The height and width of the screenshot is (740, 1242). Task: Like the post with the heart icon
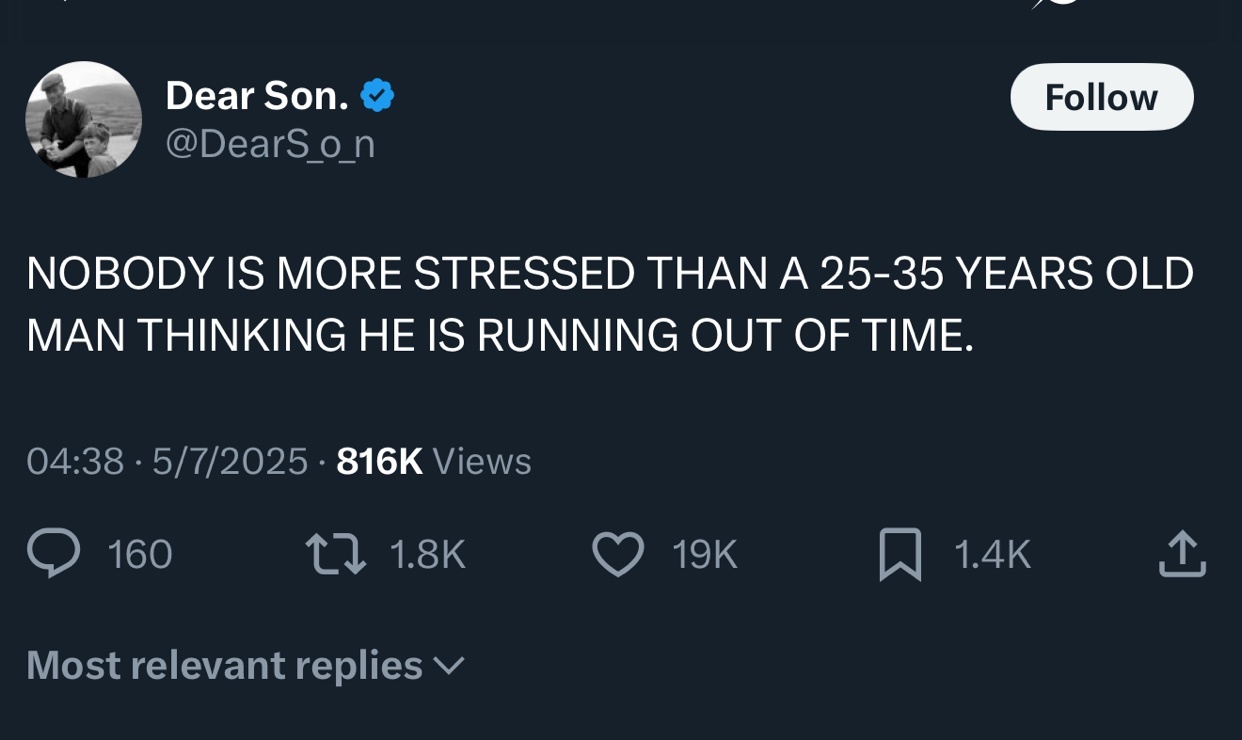click(x=618, y=554)
